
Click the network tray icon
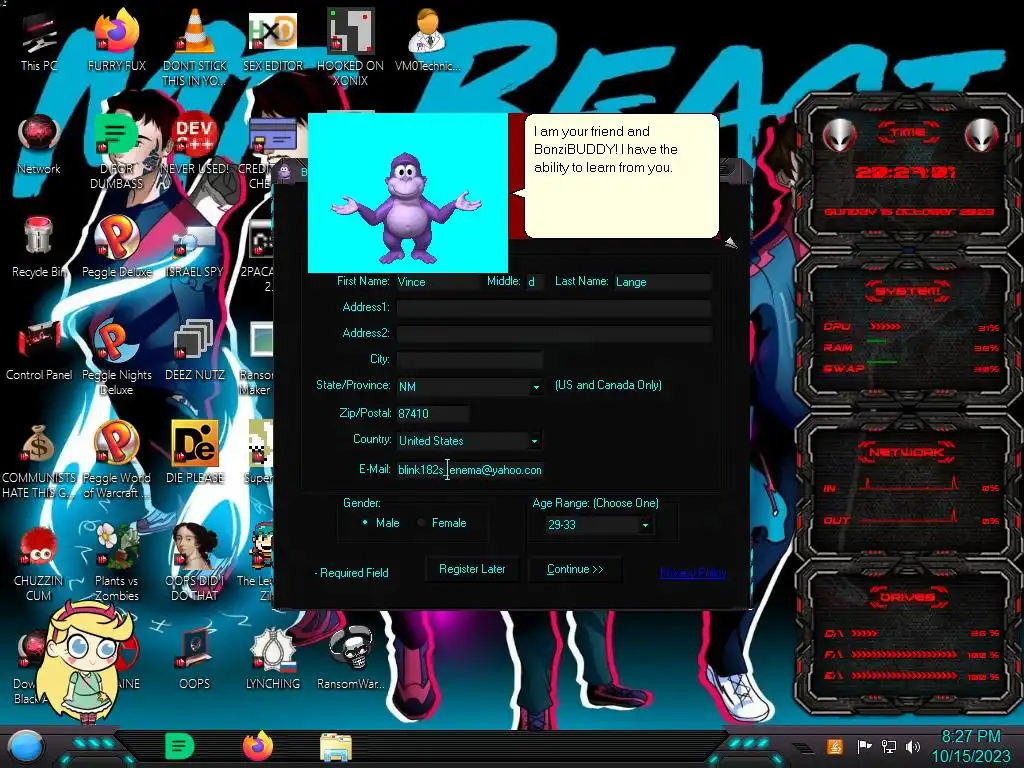coord(889,746)
